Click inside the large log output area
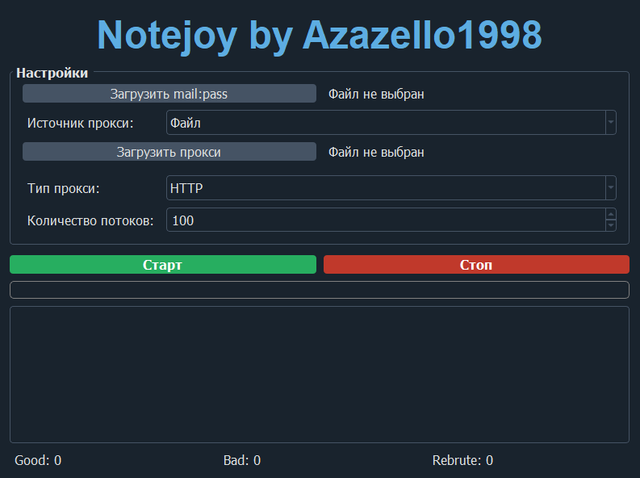 coord(319,374)
